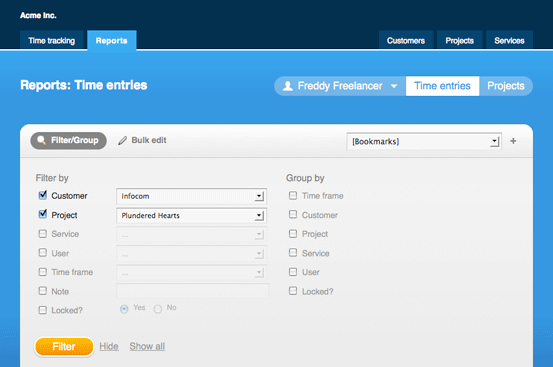Click the Note filter text field
This screenshot has width=553, height=367.
click(192, 291)
